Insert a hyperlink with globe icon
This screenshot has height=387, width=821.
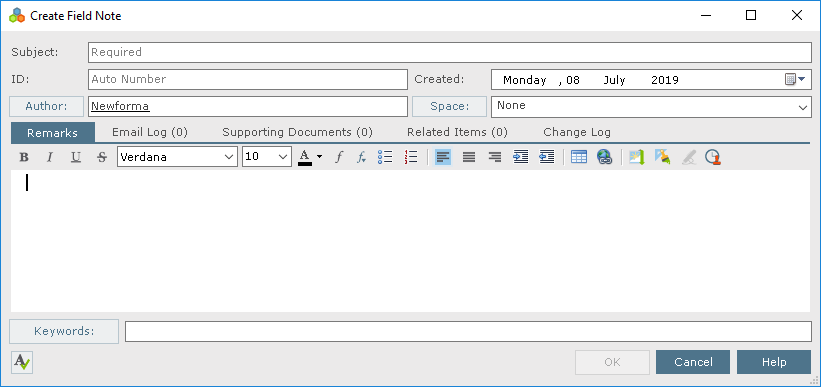(x=605, y=157)
